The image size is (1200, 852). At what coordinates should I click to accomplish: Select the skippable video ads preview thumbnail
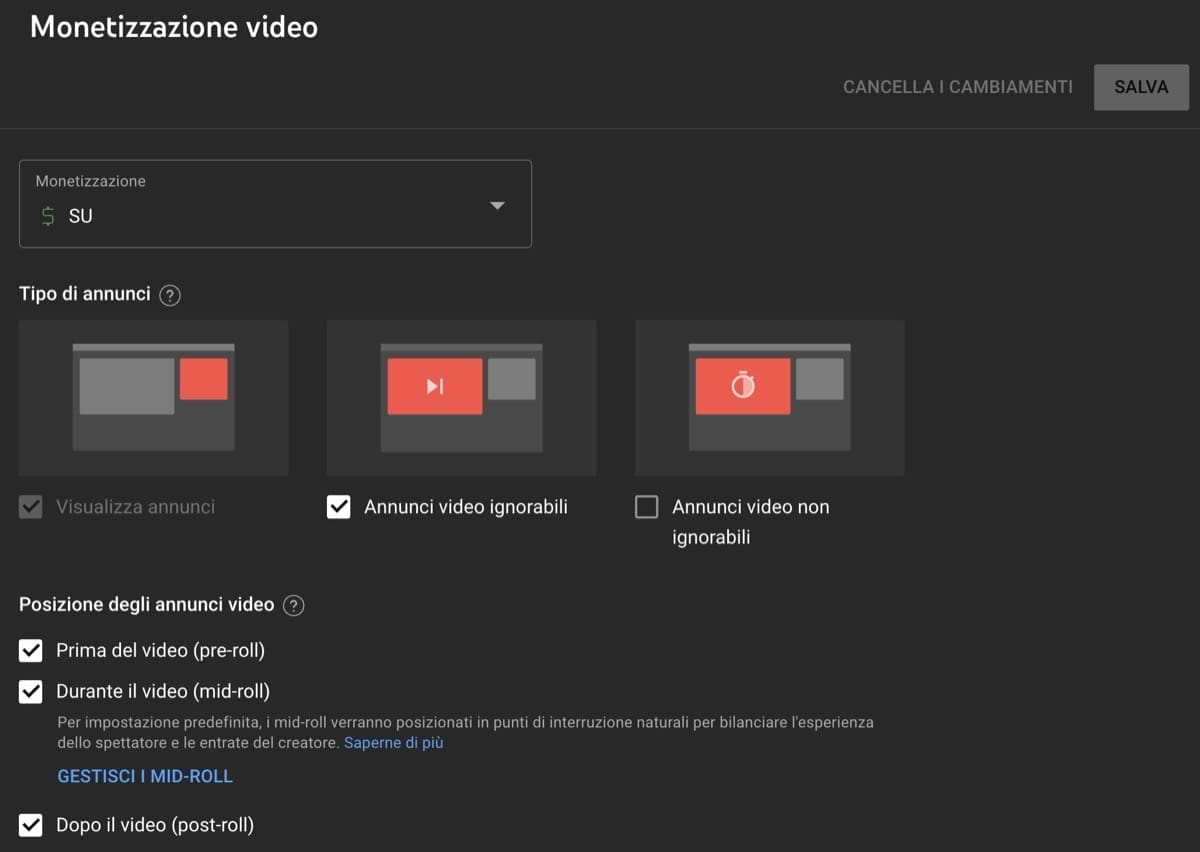tap(461, 397)
